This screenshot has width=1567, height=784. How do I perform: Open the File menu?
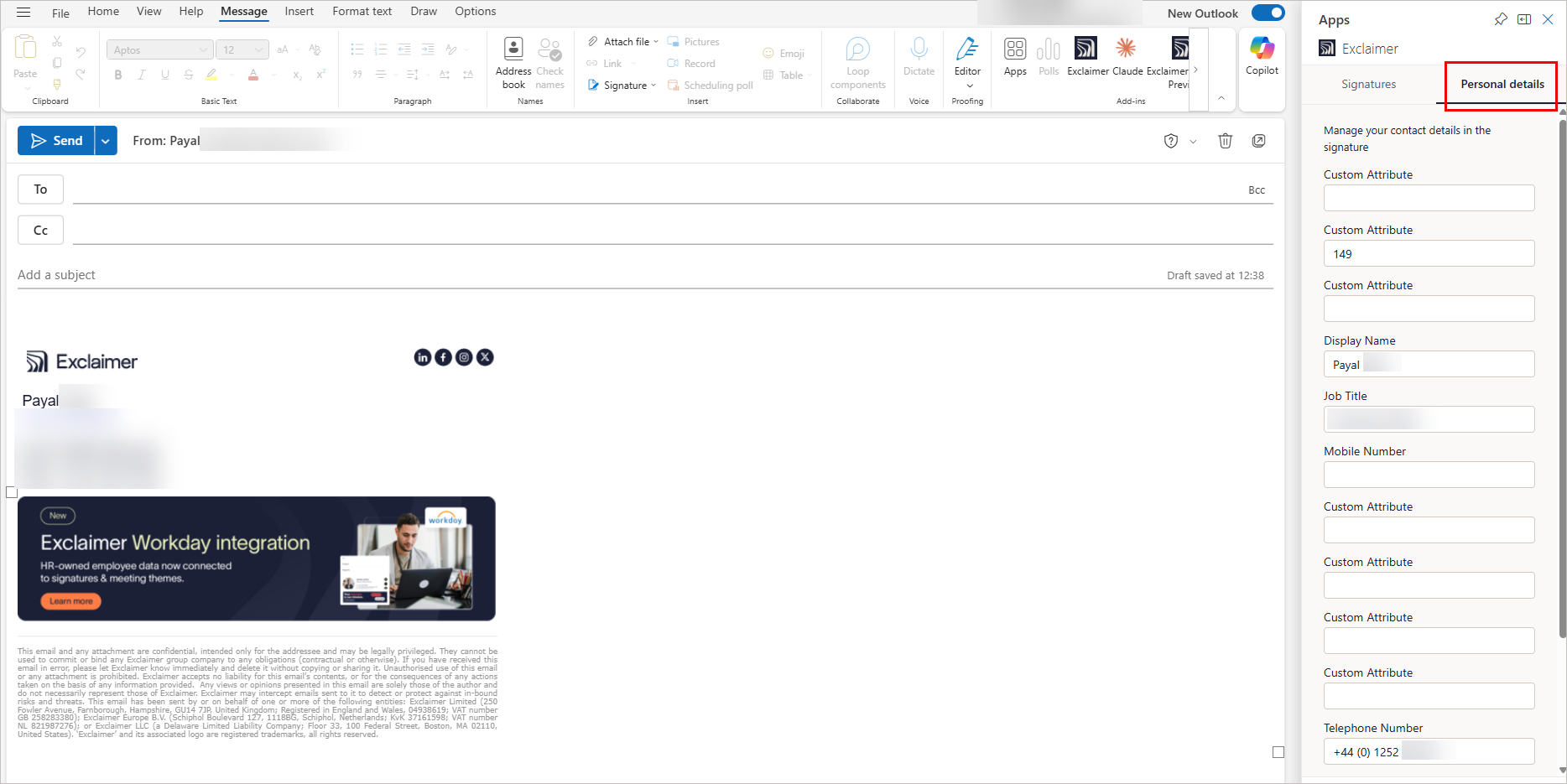(60, 13)
